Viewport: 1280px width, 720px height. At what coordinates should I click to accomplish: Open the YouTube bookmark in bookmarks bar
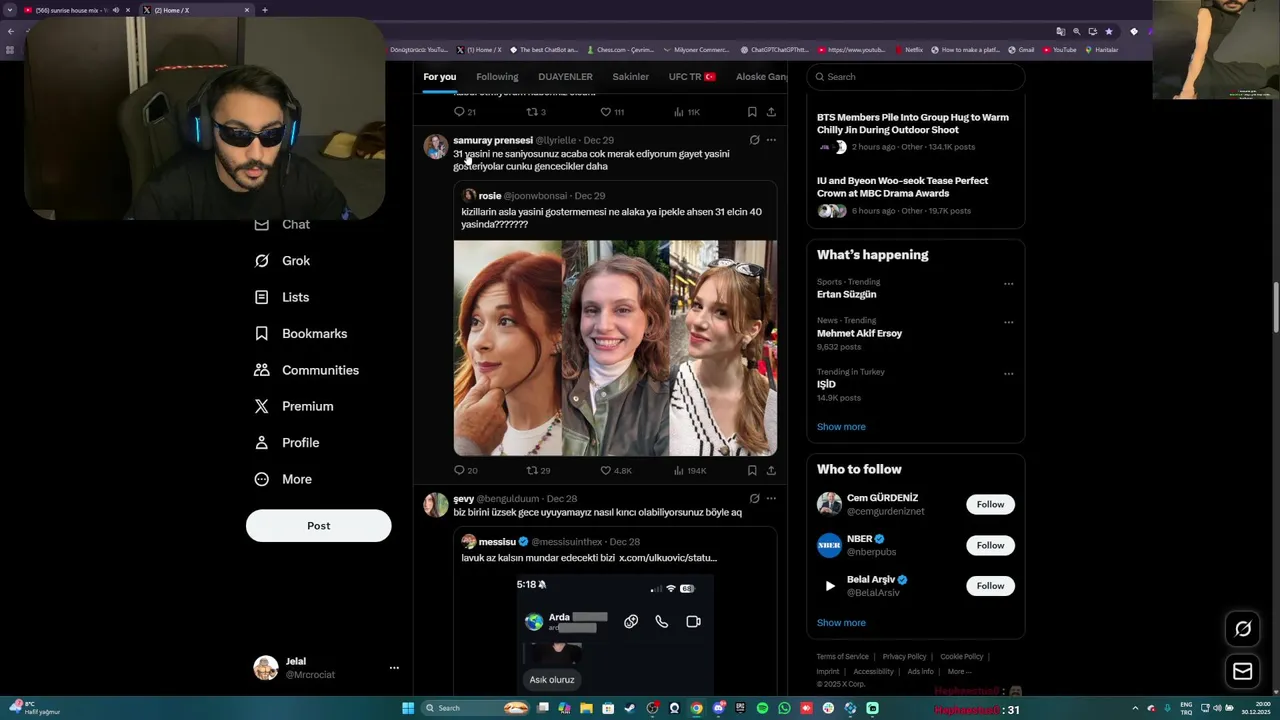tap(1059, 50)
